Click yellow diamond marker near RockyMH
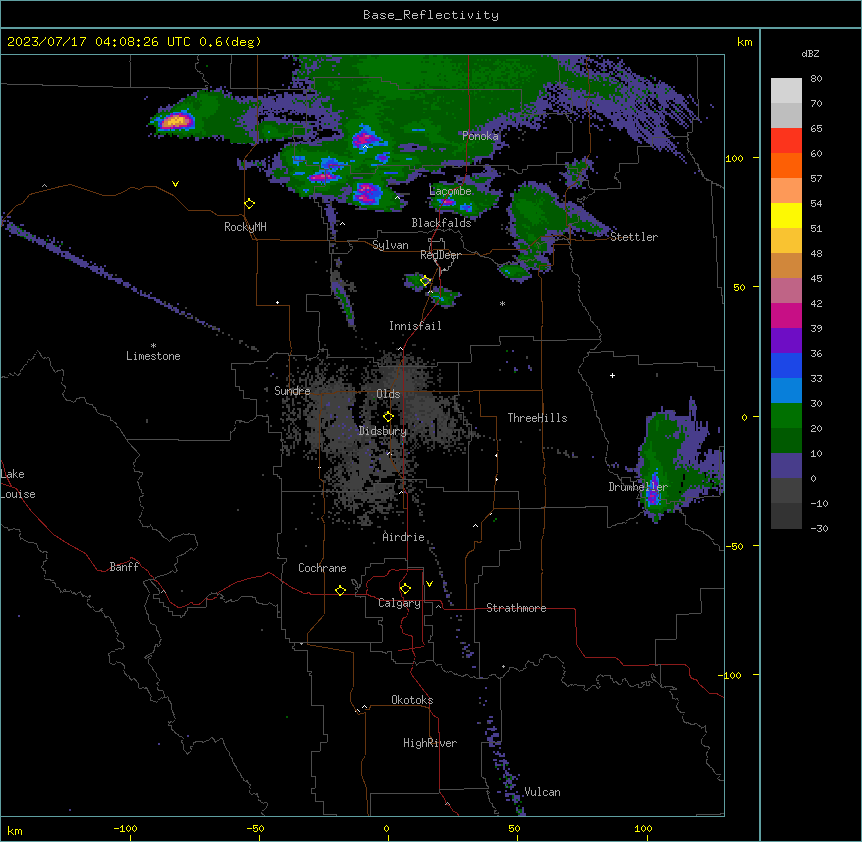The width and height of the screenshot is (862, 842). coord(250,204)
